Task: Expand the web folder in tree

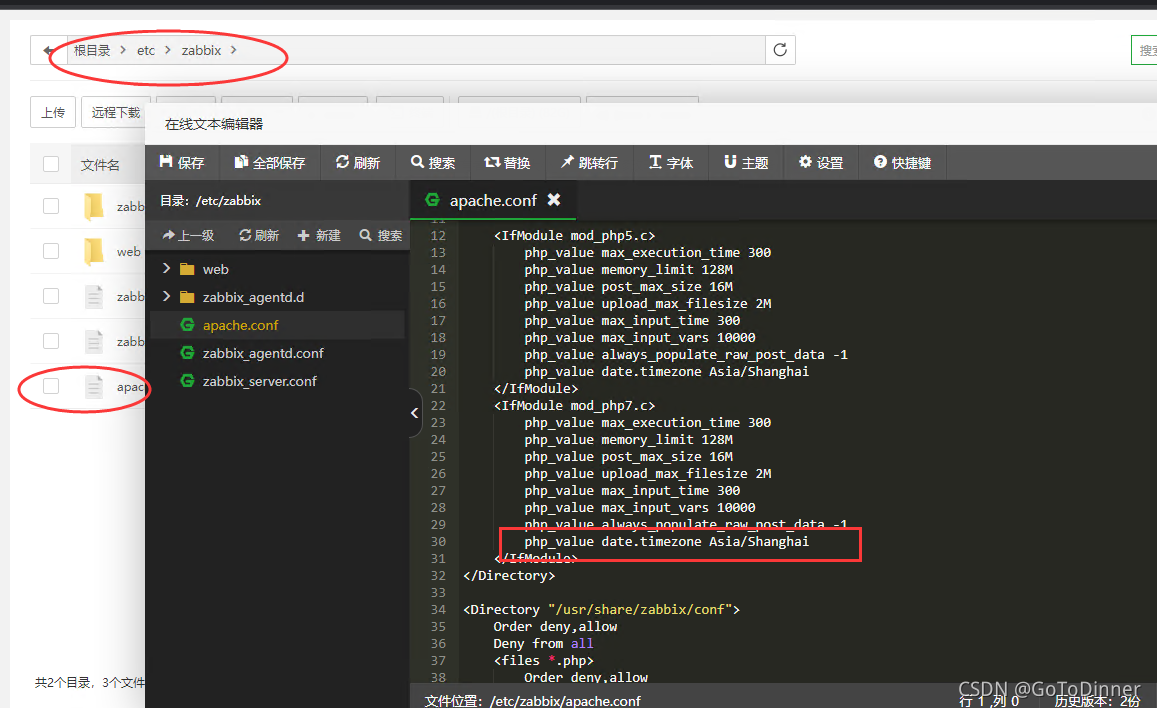Action: pos(167,268)
